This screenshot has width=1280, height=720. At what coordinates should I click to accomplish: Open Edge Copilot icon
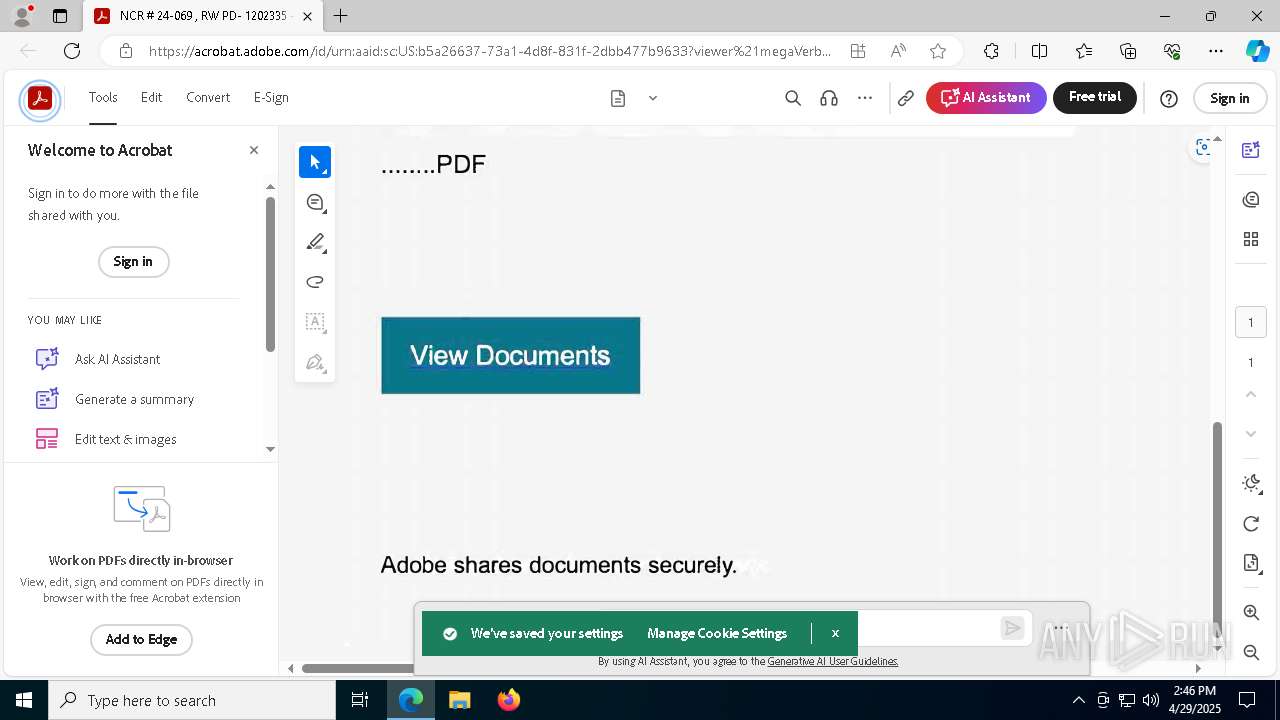[1257, 51]
